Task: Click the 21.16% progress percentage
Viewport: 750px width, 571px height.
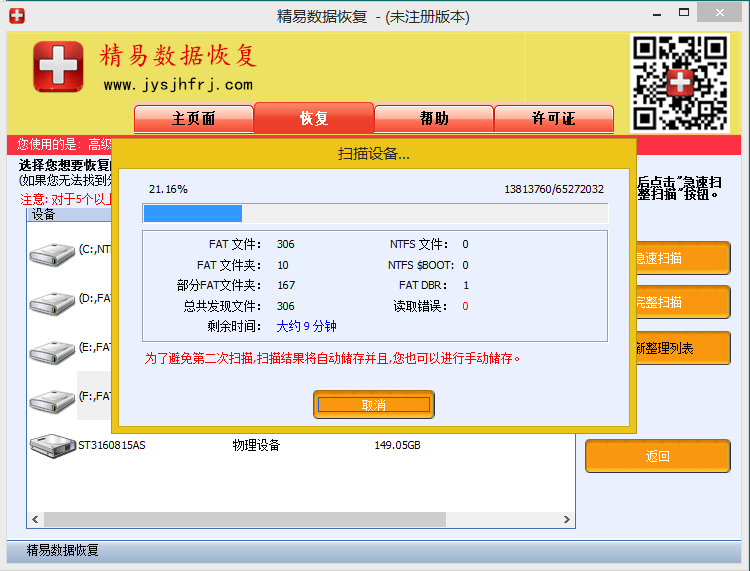Action: point(168,189)
